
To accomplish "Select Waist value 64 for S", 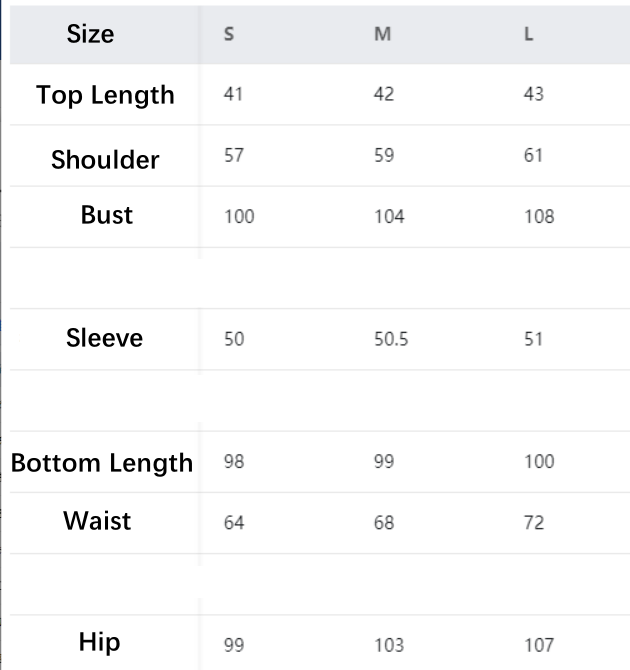I will pyautogui.click(x=233, y=523).
